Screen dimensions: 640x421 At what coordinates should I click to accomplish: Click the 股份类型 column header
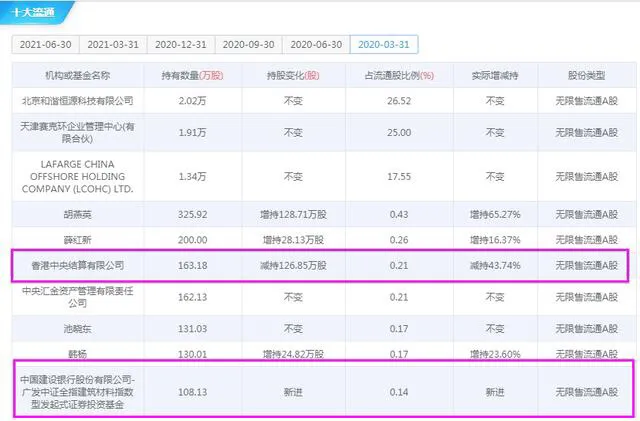click(x=587, y=75)
